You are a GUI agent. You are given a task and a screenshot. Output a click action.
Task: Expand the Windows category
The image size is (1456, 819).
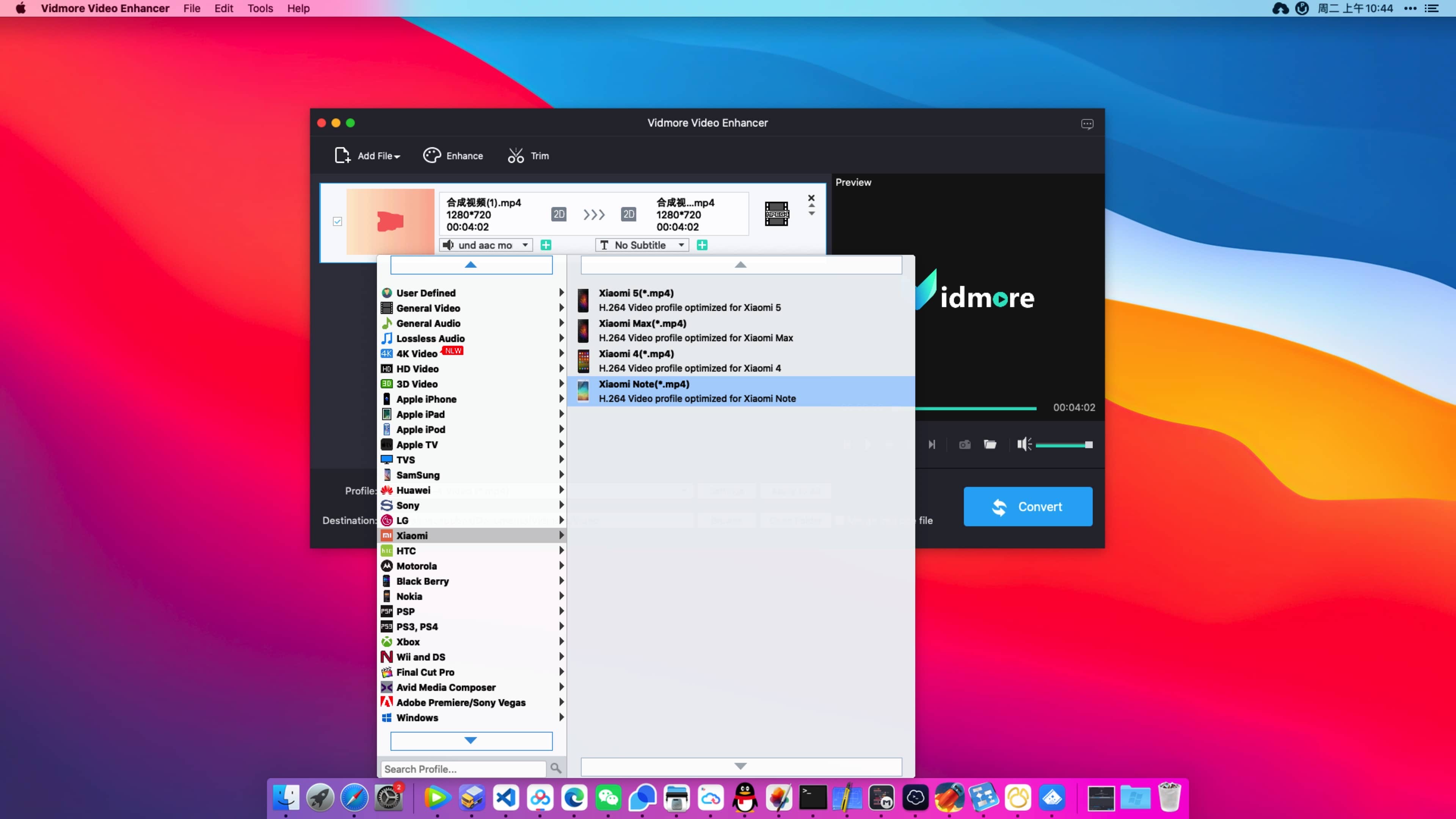pyautogui.click(x=472, y=717)
